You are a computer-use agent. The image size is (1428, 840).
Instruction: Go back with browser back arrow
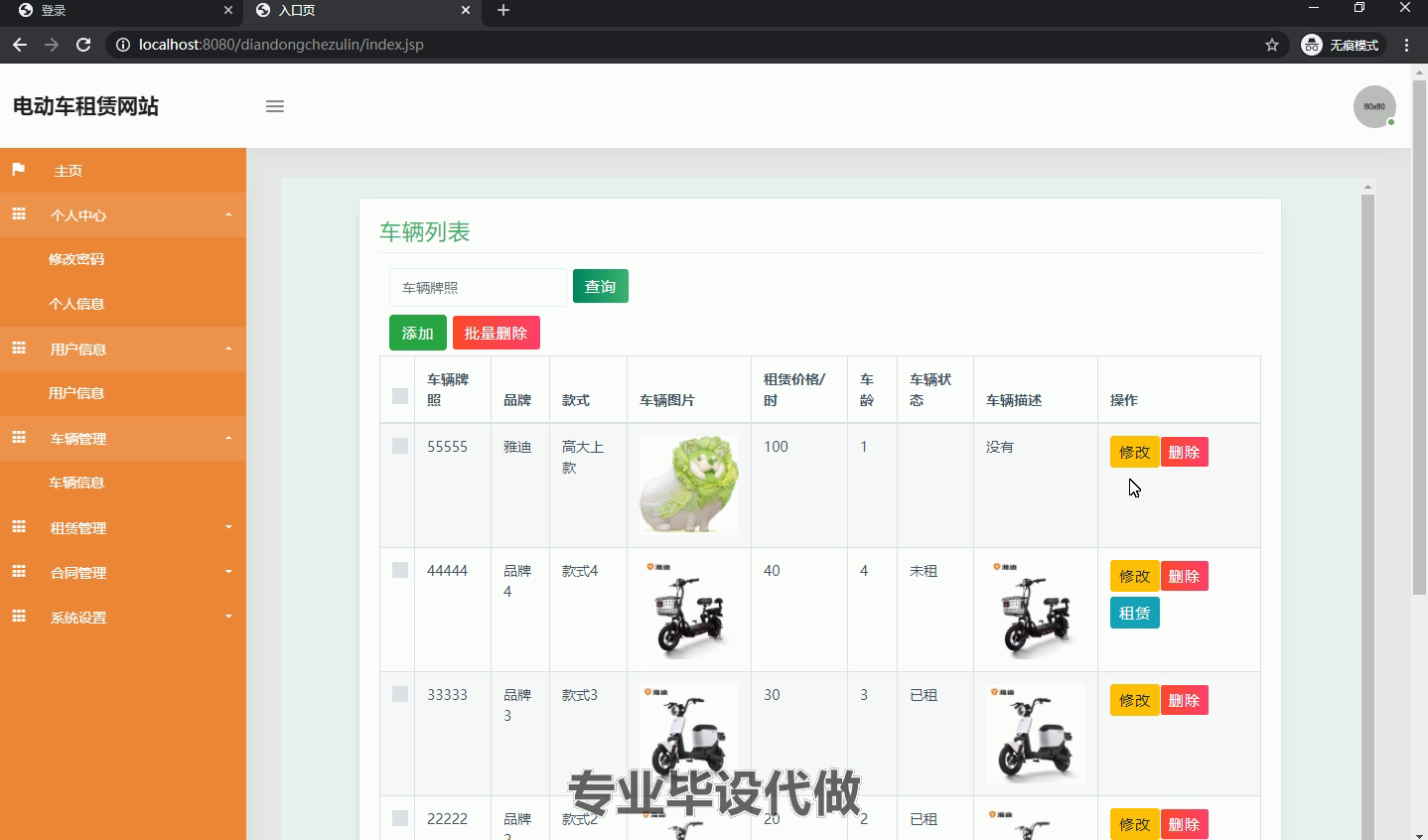[x=20, y=45]
